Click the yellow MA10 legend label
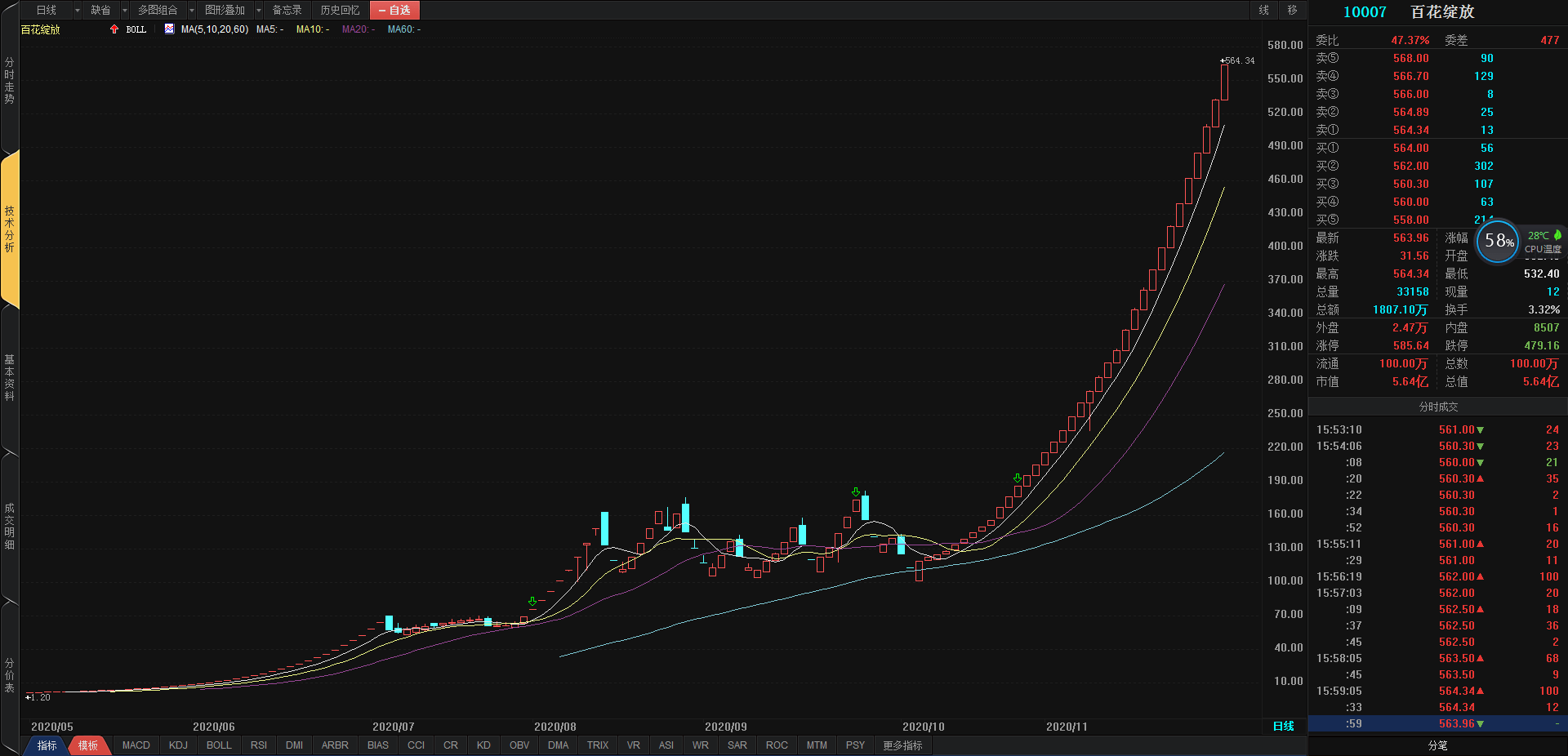Screen dimensions: 1568x756 [x=312, y=29]
